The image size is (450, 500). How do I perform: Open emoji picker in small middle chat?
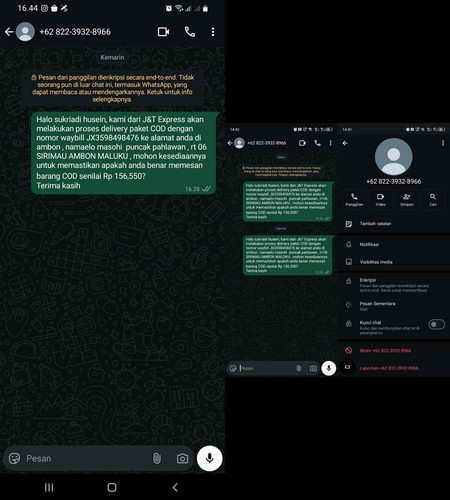[x=233, y=368]
